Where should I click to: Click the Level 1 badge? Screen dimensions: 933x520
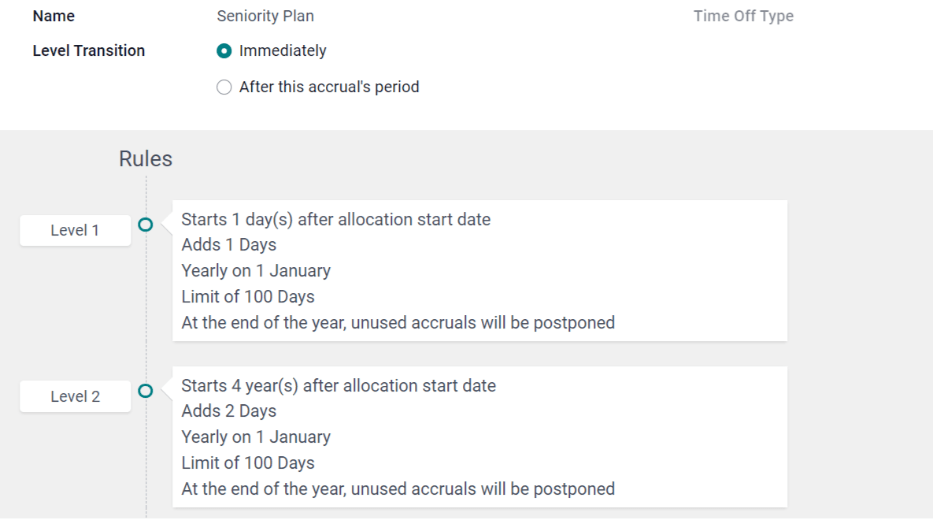tap(75, 230)
